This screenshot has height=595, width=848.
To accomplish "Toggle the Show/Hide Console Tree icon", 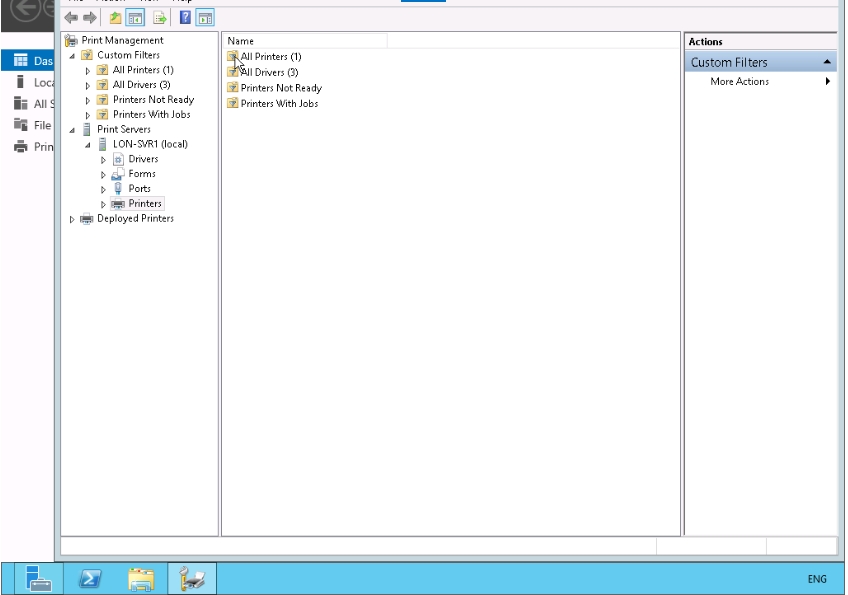I will 135,18.
